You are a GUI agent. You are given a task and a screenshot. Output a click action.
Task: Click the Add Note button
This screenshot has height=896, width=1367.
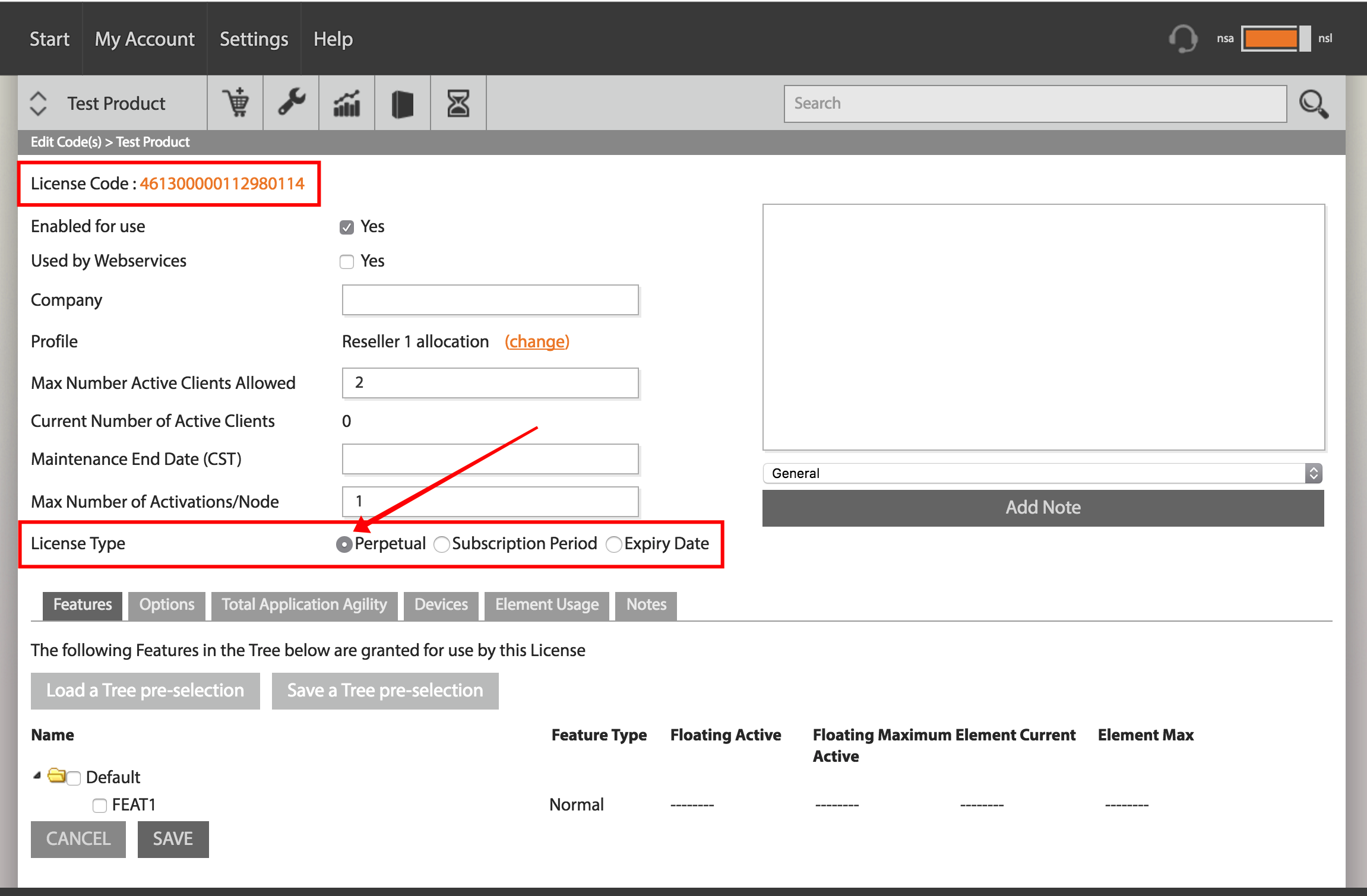pos(1043,508)
